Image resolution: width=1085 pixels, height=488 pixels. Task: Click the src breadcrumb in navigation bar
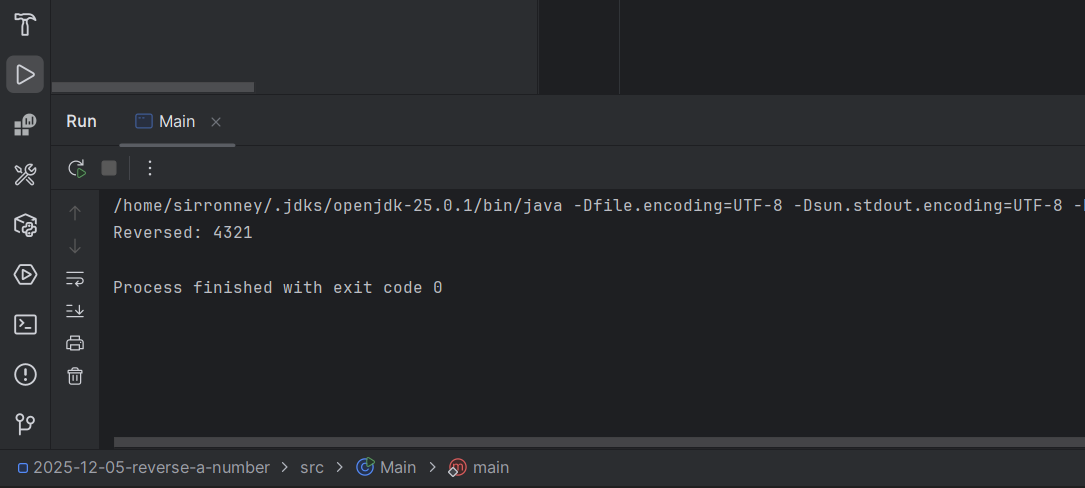click(311, 467)
